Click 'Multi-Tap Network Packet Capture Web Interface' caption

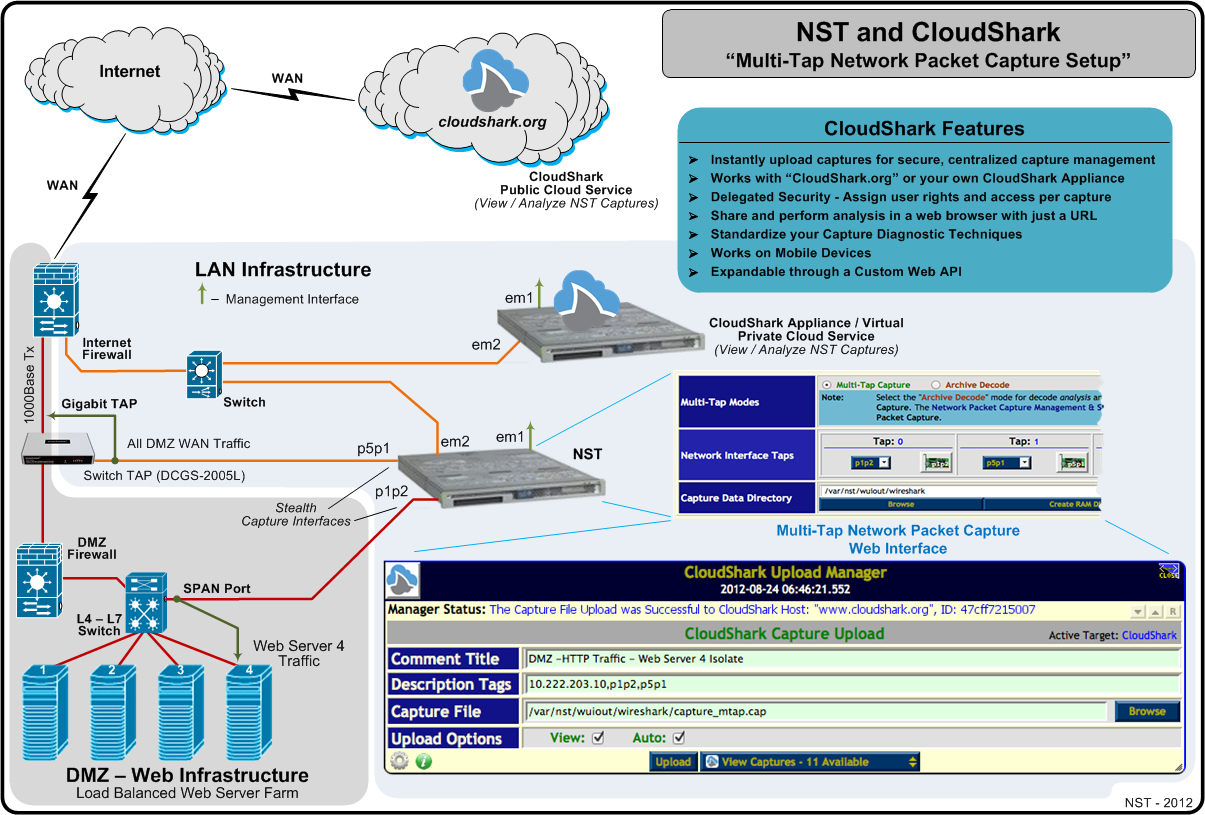coord(898,539)
